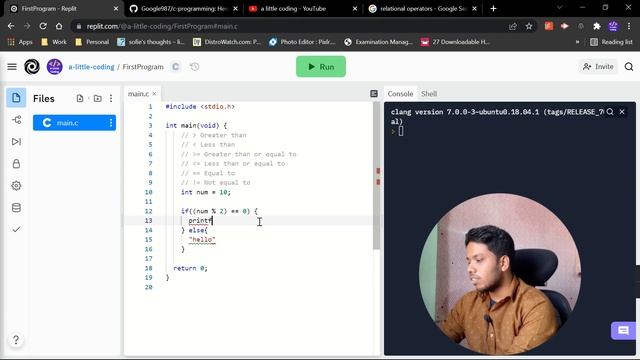Click the FirstProgram project name

pos(143,67)
